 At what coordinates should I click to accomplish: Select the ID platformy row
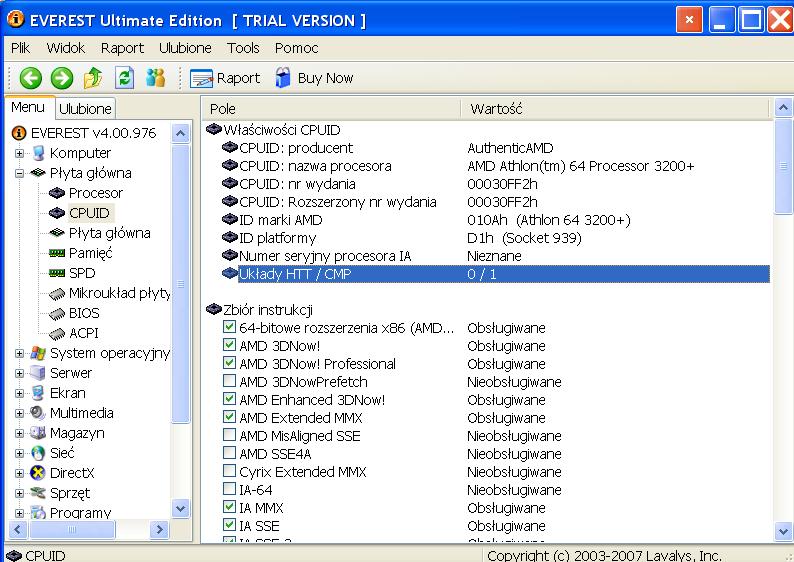pyautogui.click(x=496, y=238)
